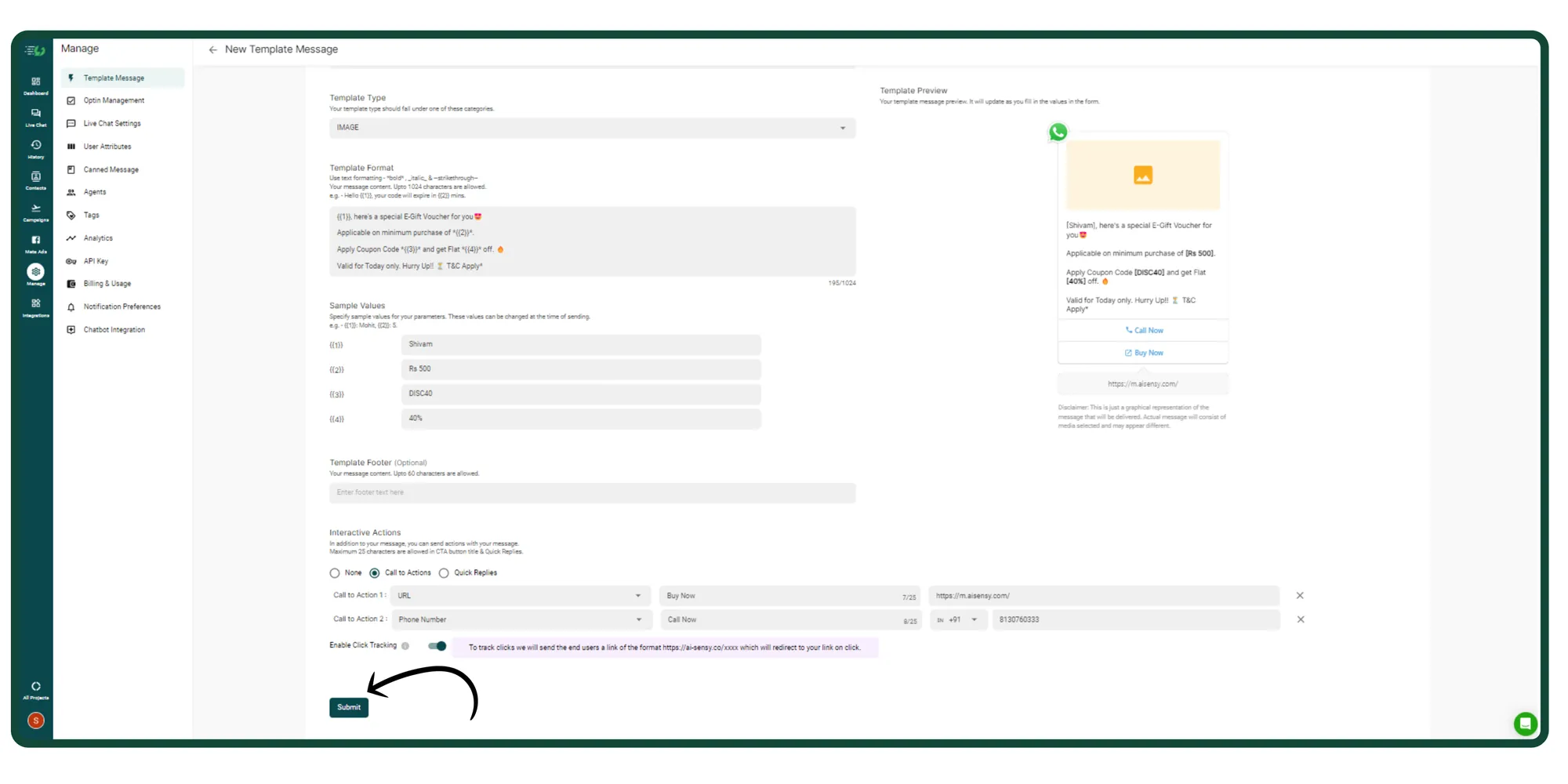Image resolution: width=1568 pixels, height=784 pixels.
Task: Select the None interactive action option
Action: (x=335, y=572)
